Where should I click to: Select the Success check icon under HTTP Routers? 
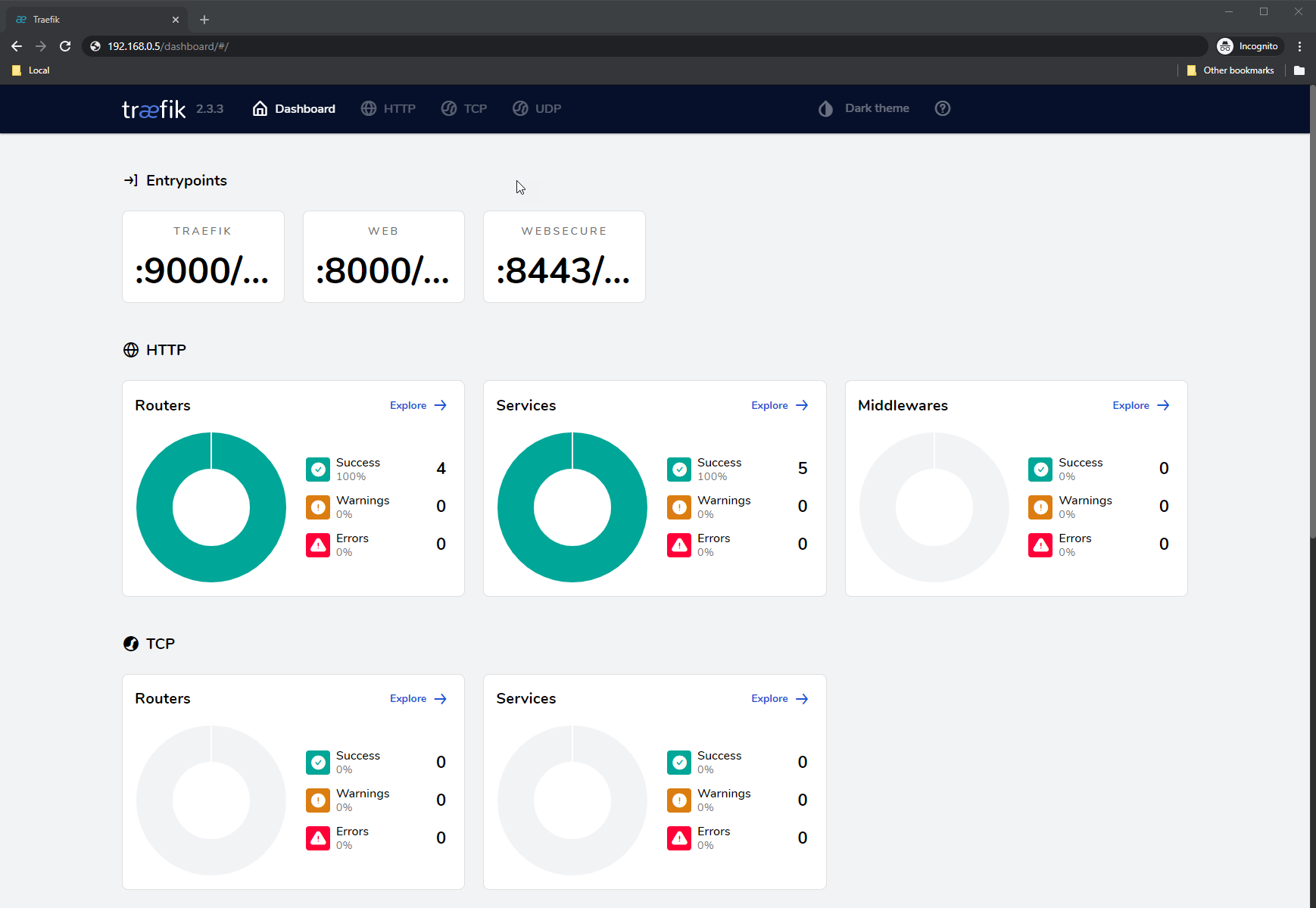click(317, 469)
